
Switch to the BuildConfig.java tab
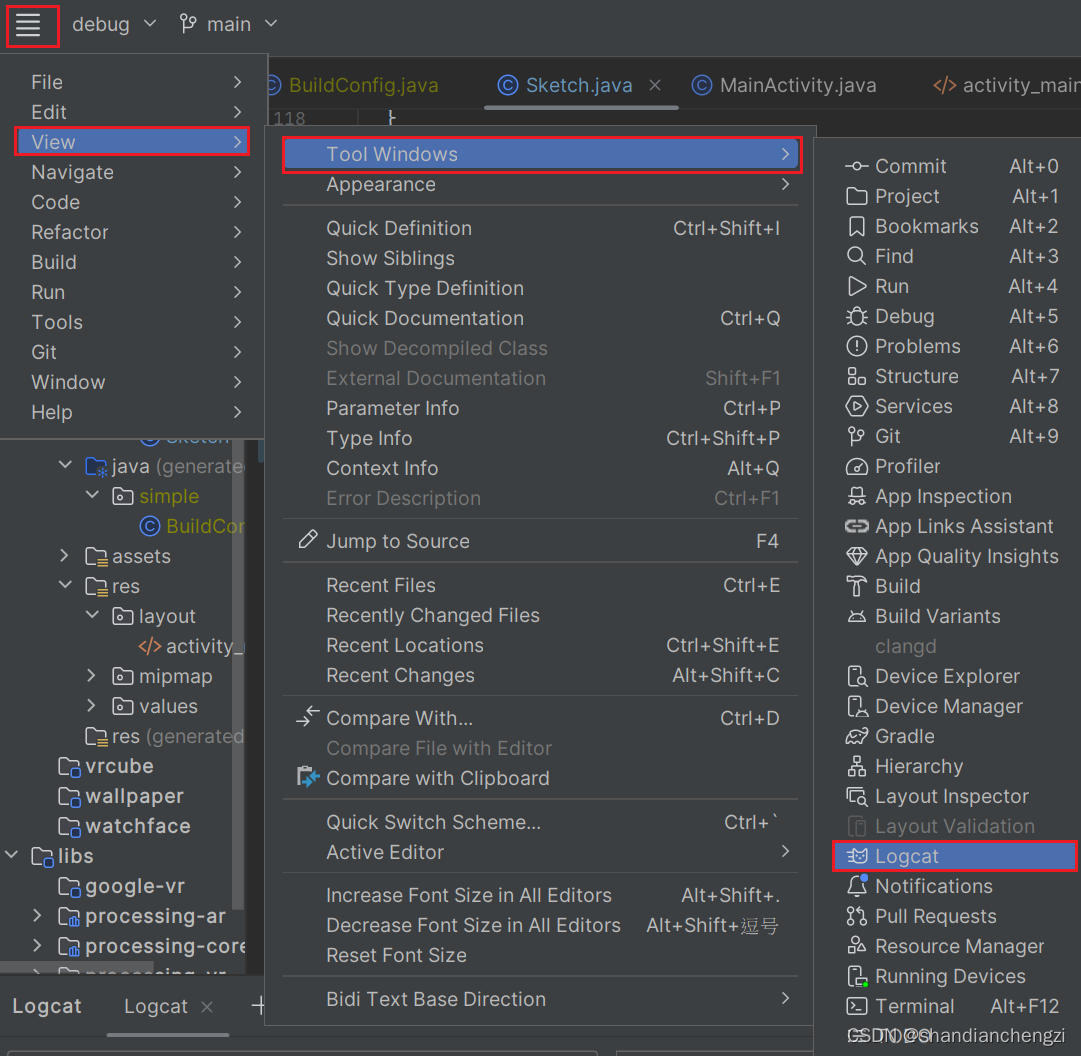(x=353, y=85)
